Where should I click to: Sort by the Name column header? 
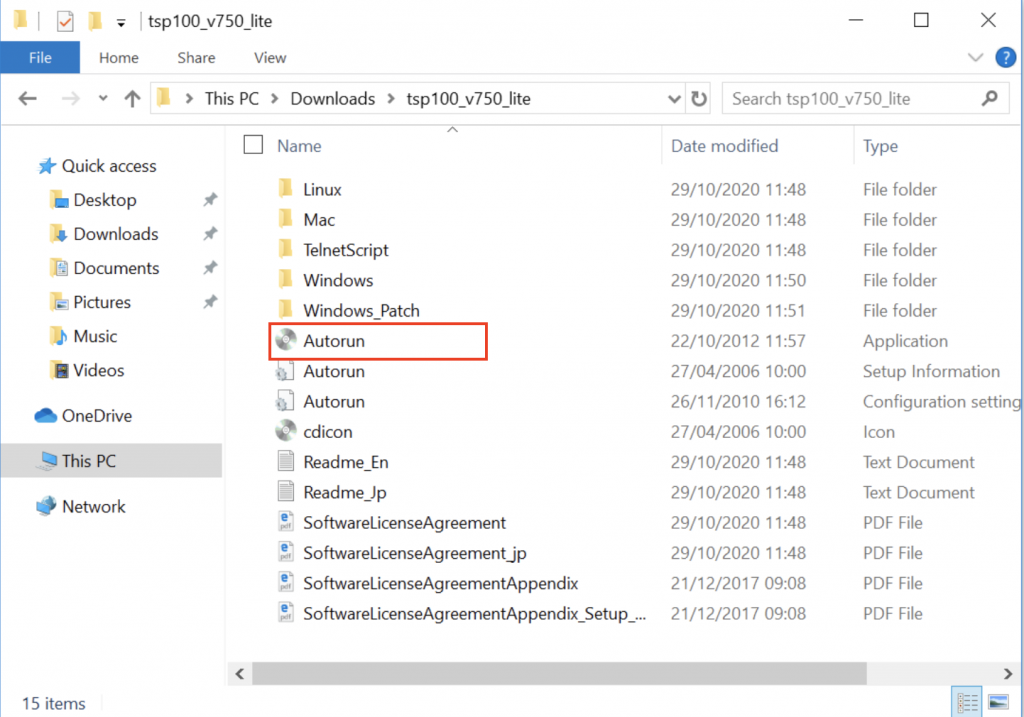coord(299,146)
